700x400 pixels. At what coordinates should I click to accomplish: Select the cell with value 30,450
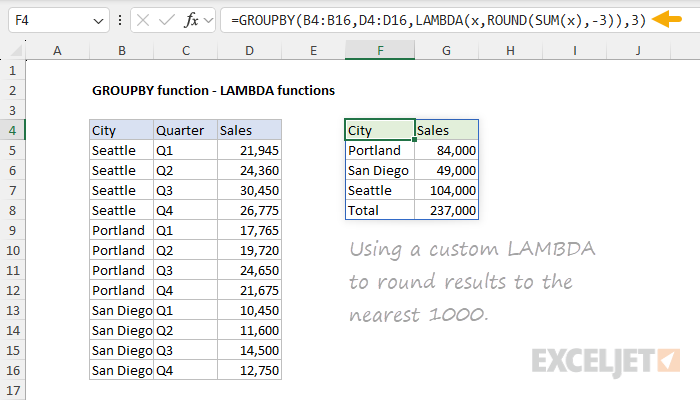coord(250,191)
